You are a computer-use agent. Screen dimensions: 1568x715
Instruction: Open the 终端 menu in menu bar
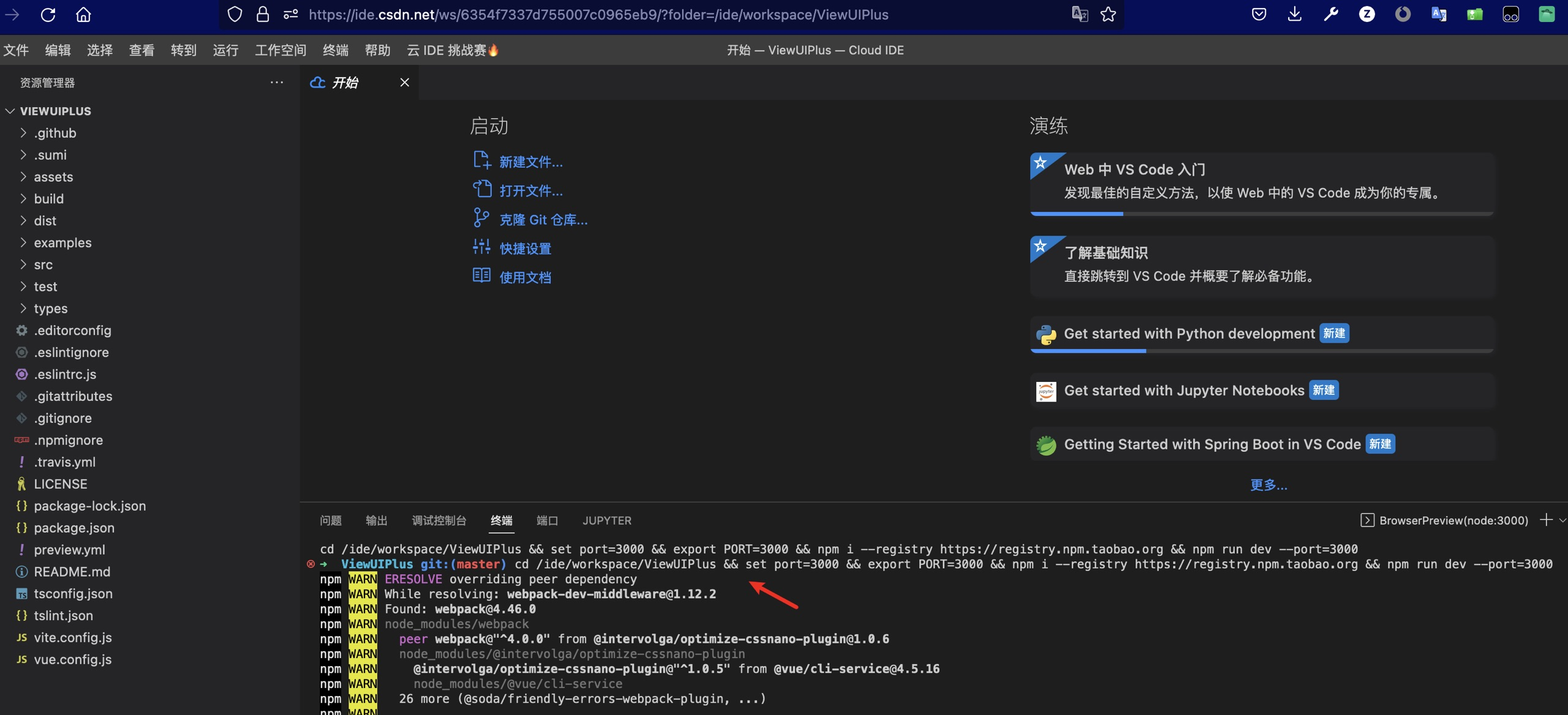point(335,50)
